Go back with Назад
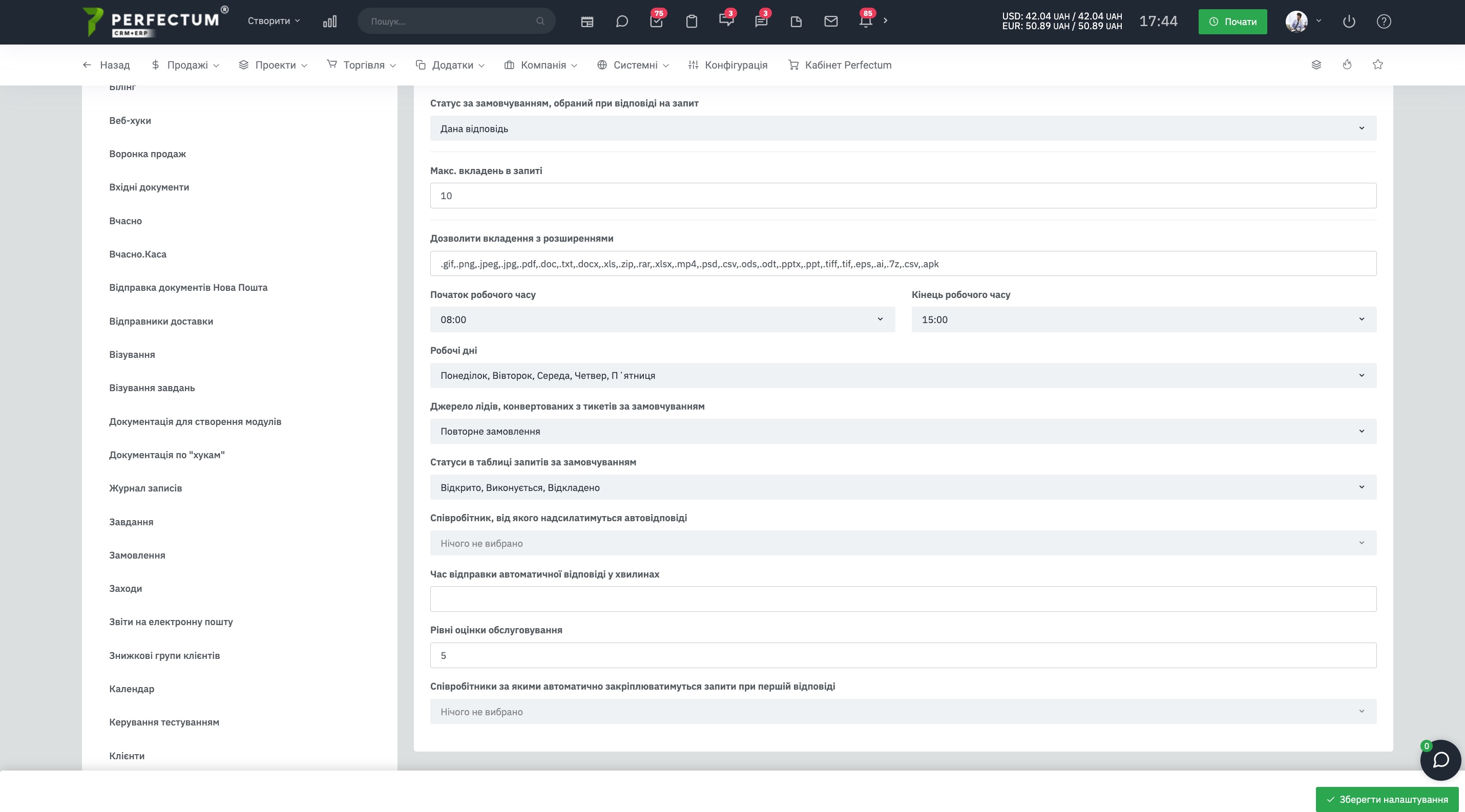The height and width of the screenshot is (812, 1465). 107,65
